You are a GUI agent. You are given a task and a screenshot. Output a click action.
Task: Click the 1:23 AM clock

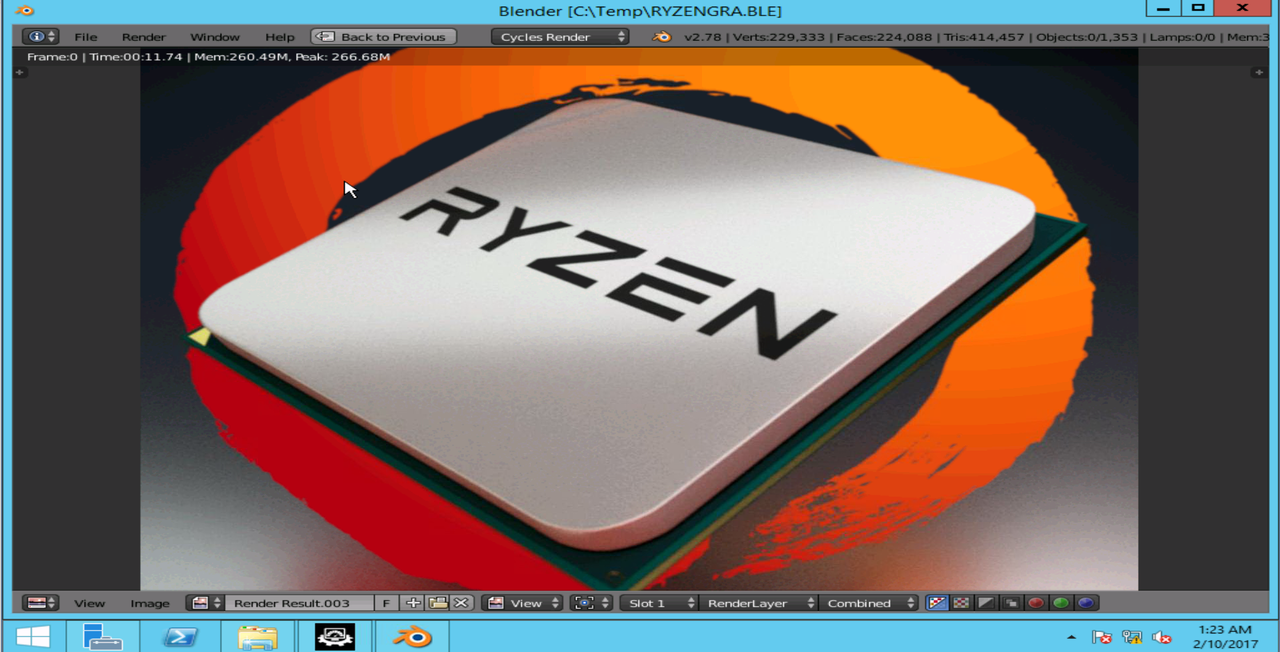(1224, 630)
